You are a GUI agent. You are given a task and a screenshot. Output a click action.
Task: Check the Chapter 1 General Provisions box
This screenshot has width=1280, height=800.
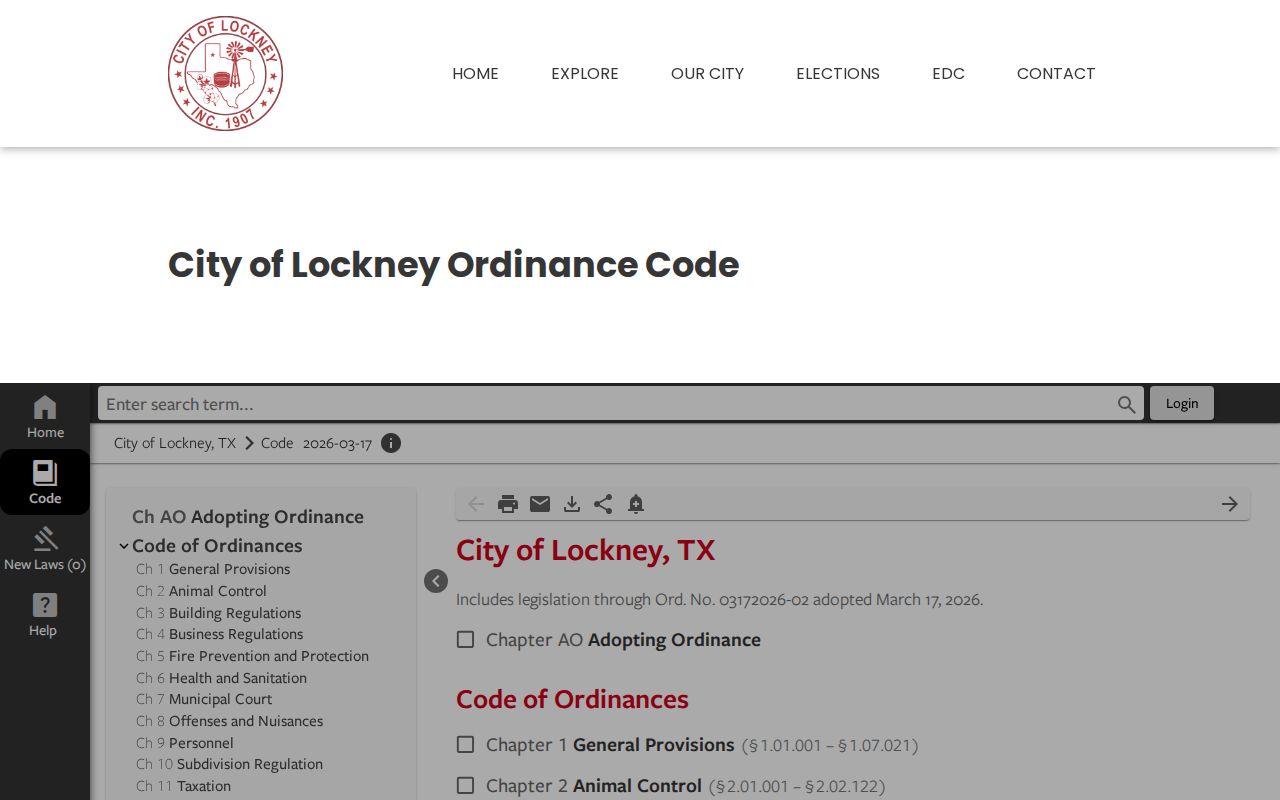[x=466, y=744]
